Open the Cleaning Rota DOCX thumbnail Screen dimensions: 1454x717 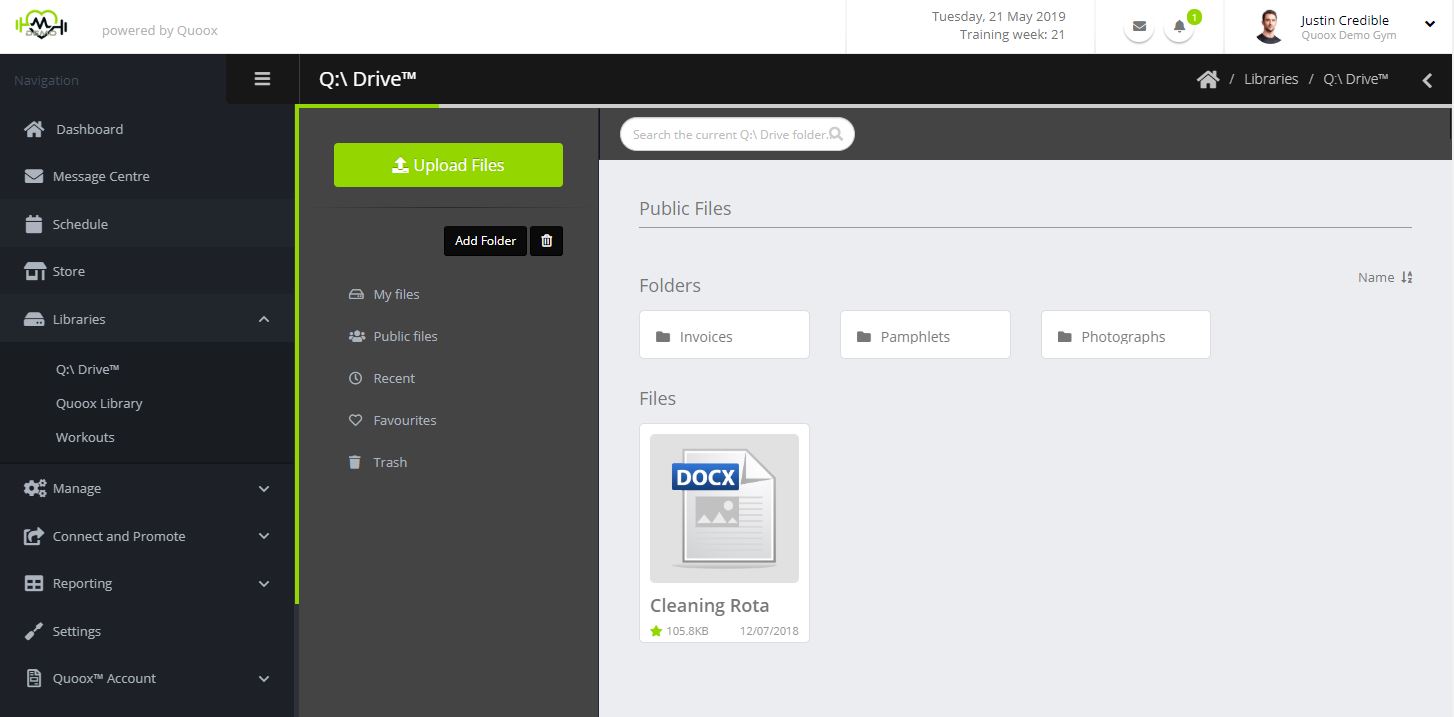pos(724,508)
